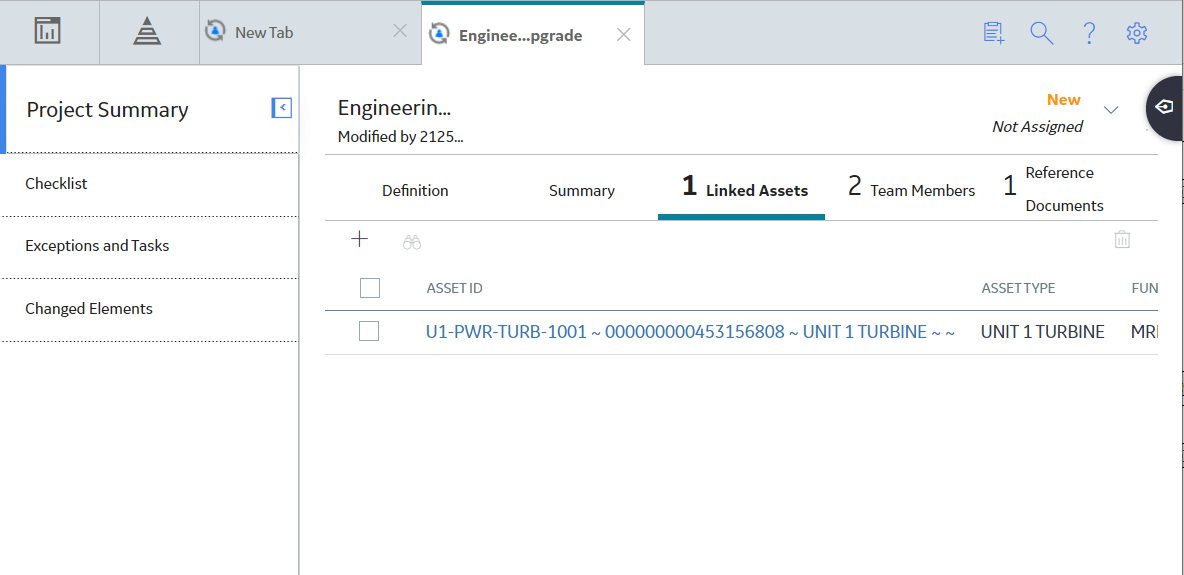This screenshot has height=575, width=1184.
Task: Open Project Summary section
Action: (x=107, y=110)
